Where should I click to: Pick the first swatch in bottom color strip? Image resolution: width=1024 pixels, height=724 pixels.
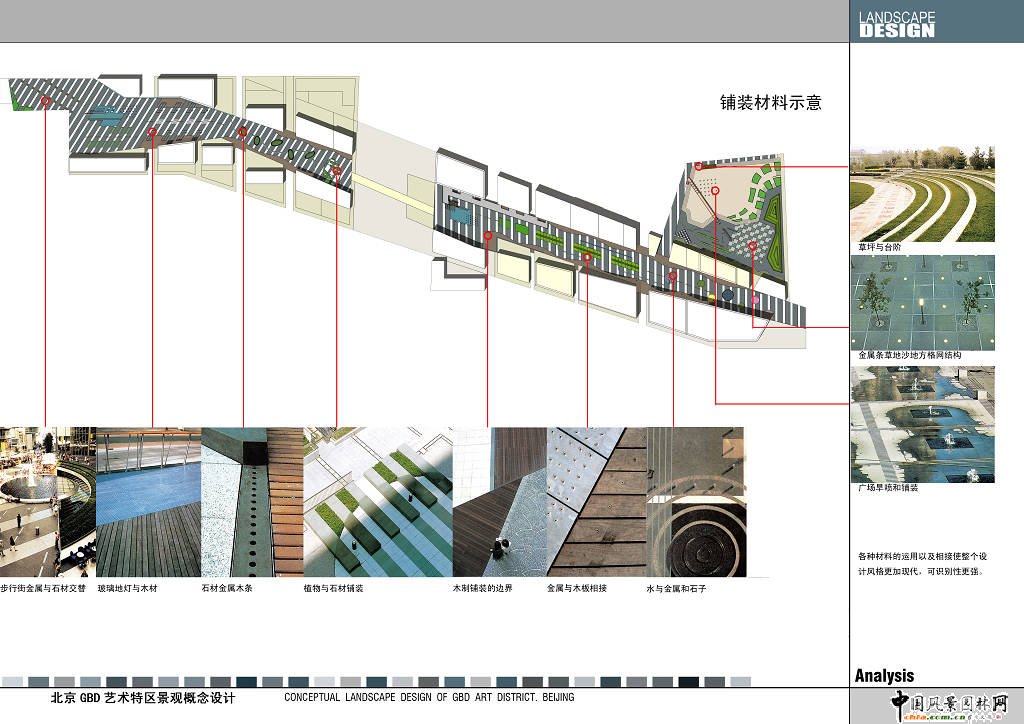[12, 682]
